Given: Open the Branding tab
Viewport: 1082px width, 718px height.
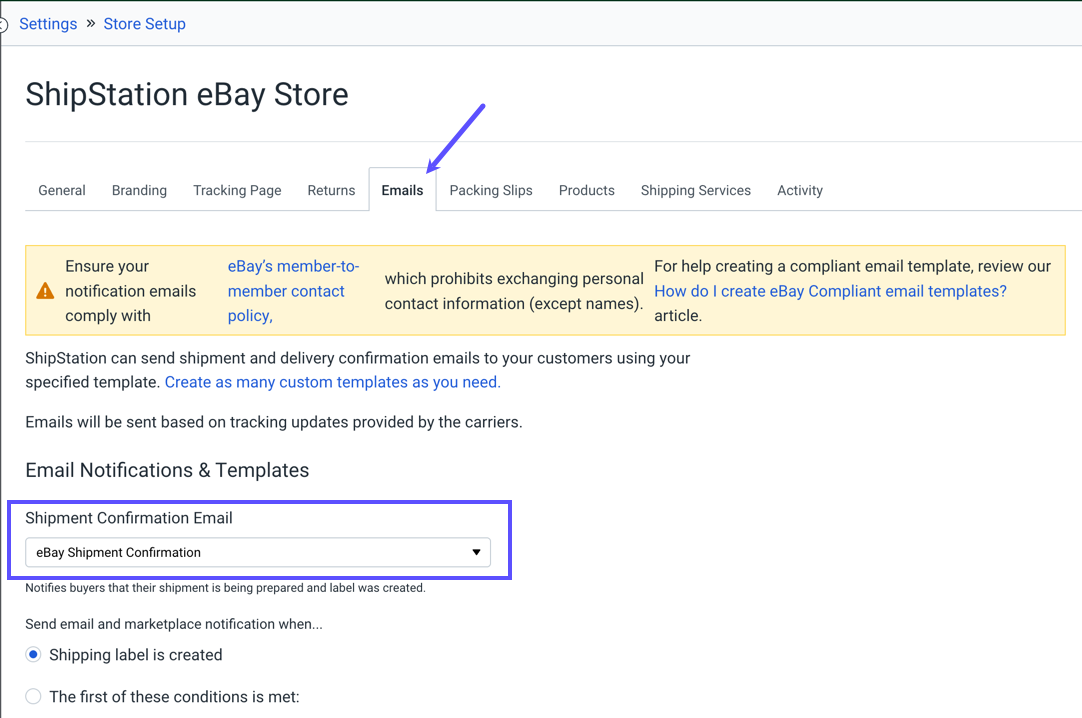Looking at the screenshot, I should 139,190.
